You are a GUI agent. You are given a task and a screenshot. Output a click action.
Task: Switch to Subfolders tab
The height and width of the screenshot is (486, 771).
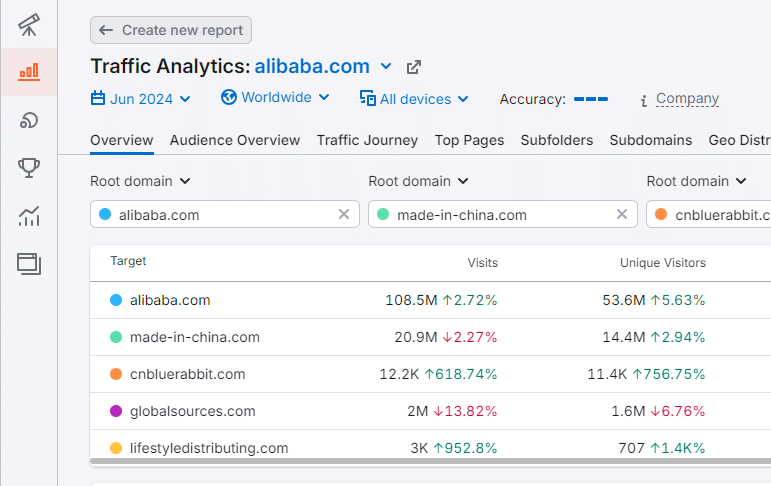pos(557,140)
